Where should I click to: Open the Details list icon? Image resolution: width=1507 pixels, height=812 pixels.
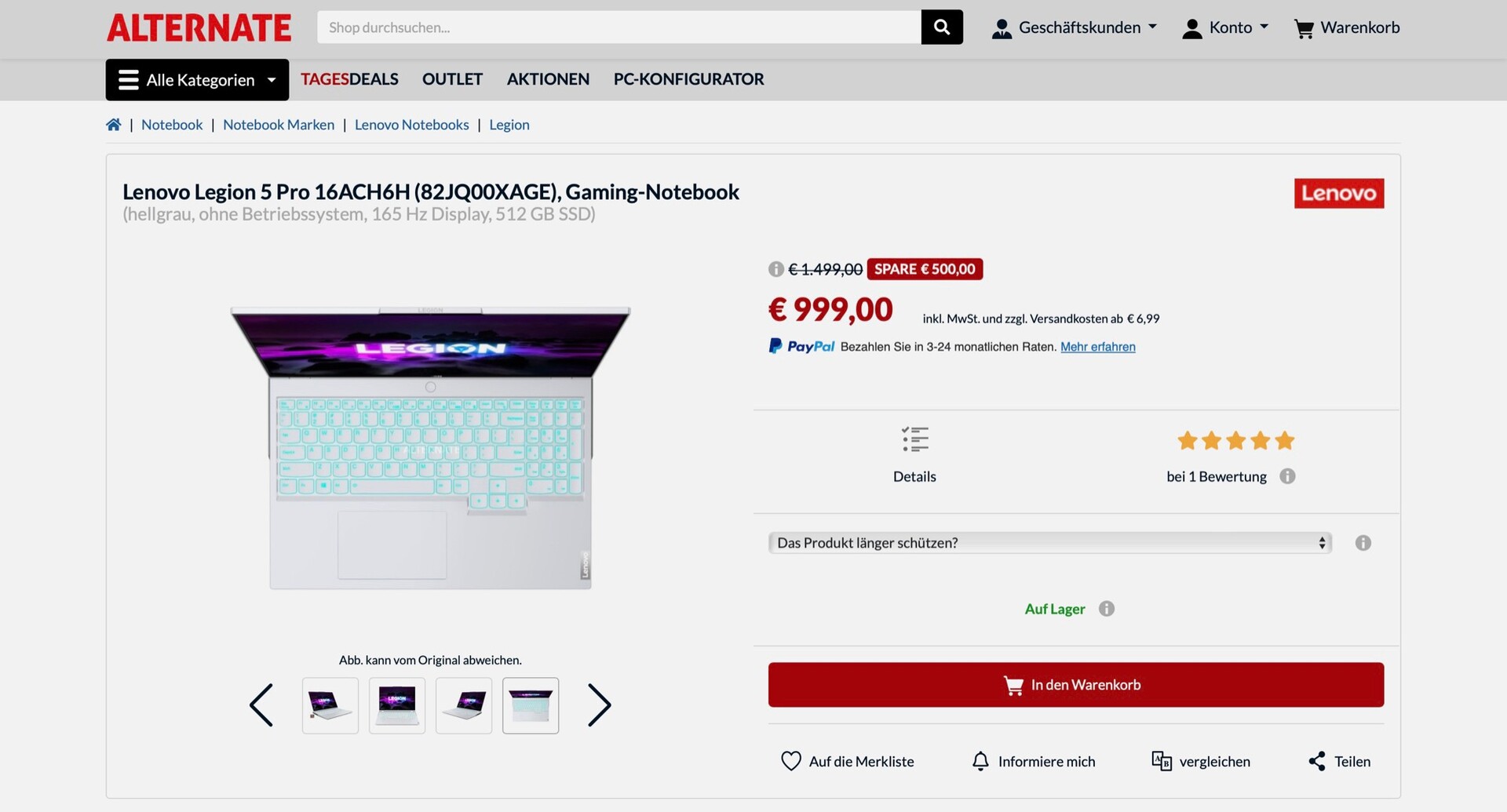(914, 439)
